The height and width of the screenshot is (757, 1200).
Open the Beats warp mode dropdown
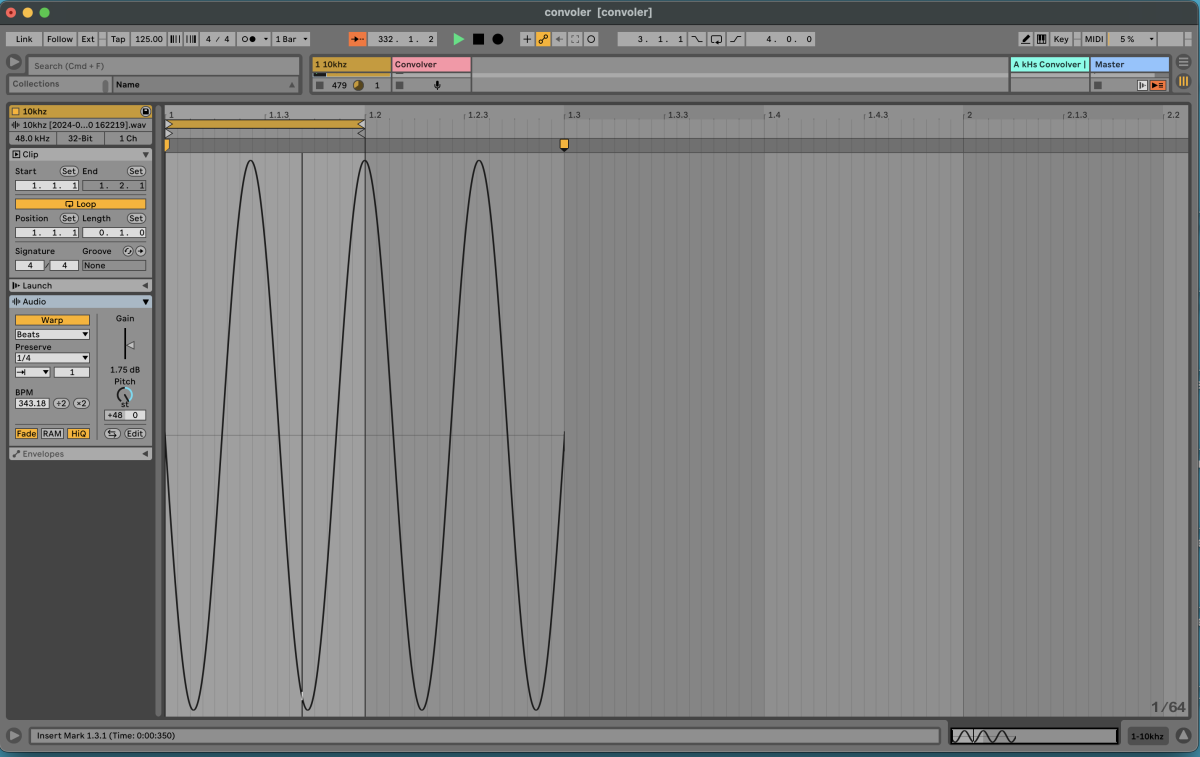(52, 334)
